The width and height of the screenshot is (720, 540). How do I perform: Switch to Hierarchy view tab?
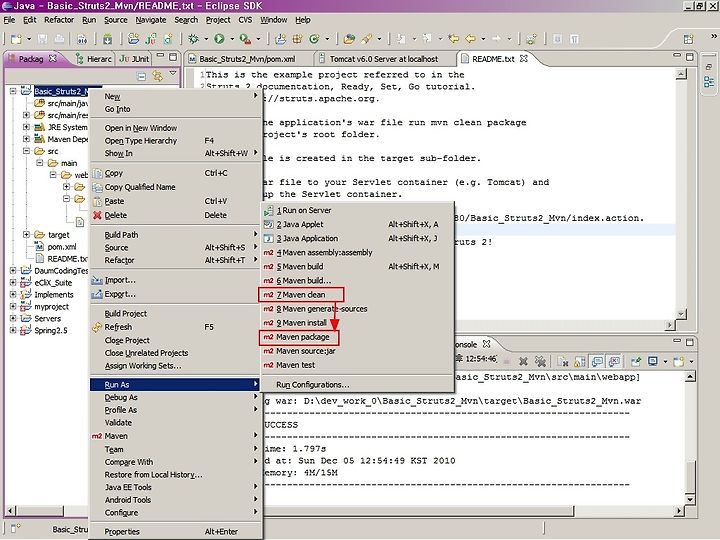point(94,59)
